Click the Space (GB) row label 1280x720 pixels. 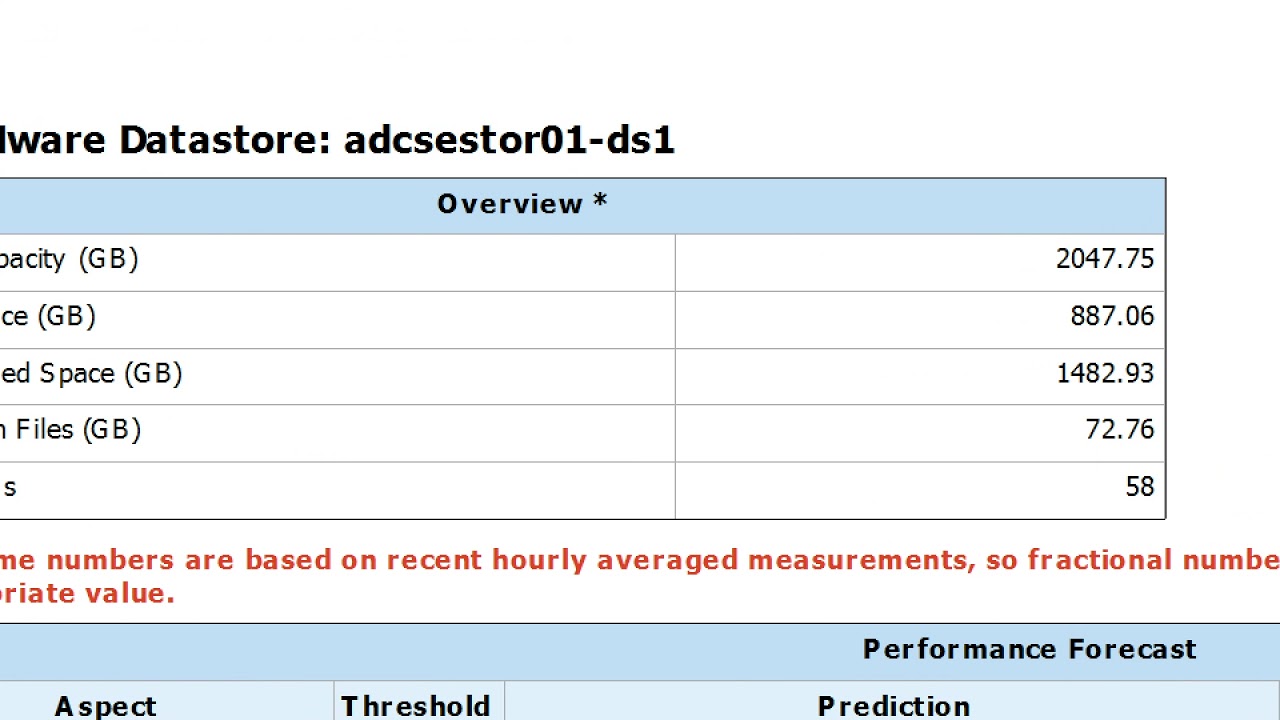coord(91,373)
